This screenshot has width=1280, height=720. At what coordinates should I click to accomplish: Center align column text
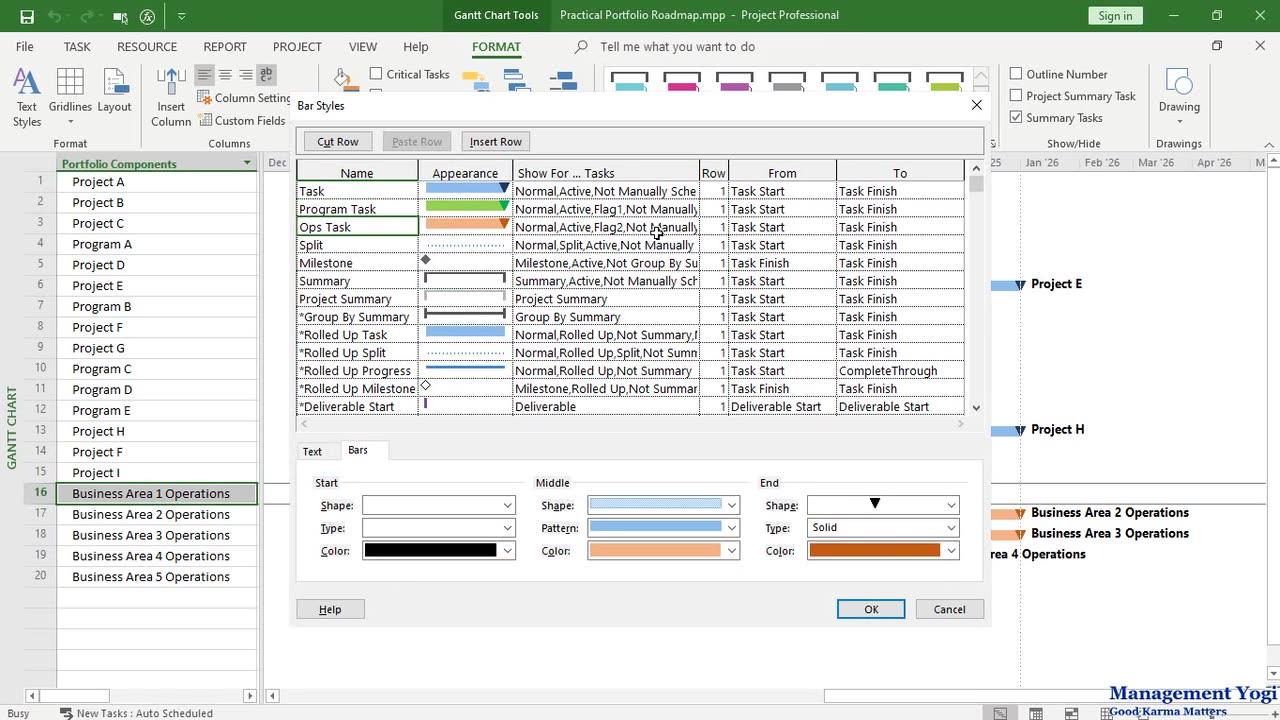pos(225,75)
